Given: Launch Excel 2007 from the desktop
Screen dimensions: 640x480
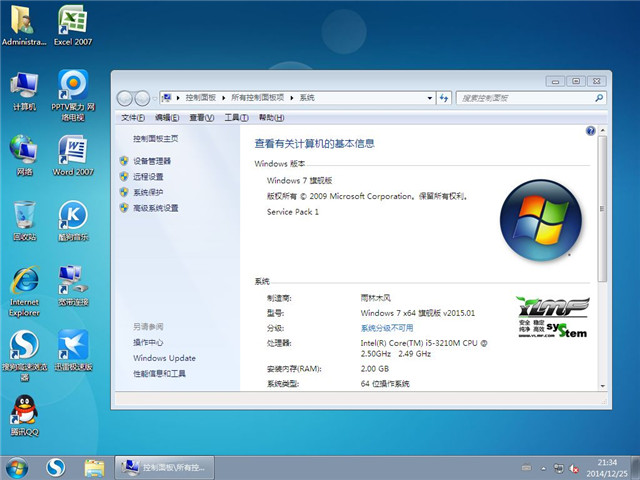Looking at the screenshot, I should pyautogui.click(x=73, y=25).
